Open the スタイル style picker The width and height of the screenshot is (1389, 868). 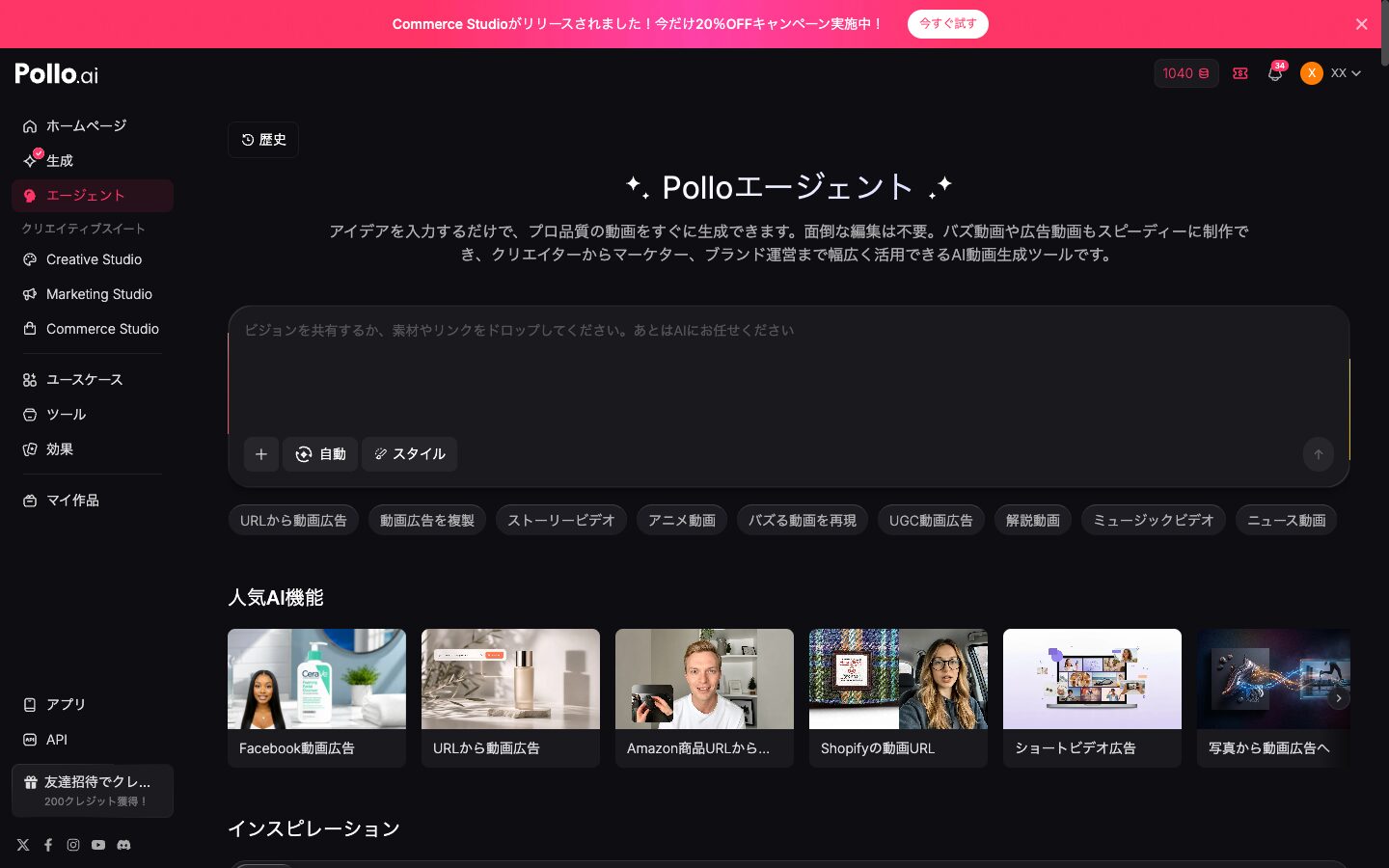tap(409, 454)
